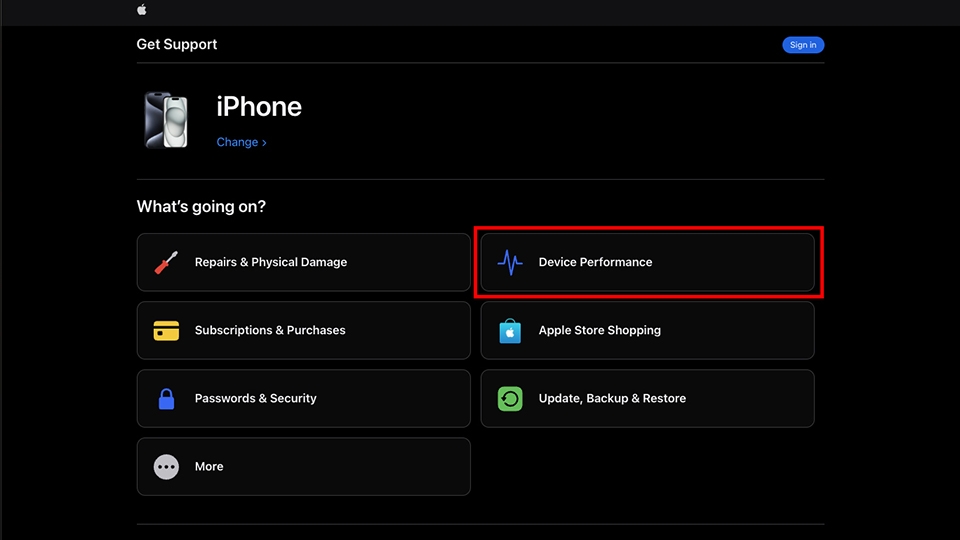Open Passwords & Security topic
Viewport: 960px width, 540px height.
(x=304, y=398)
